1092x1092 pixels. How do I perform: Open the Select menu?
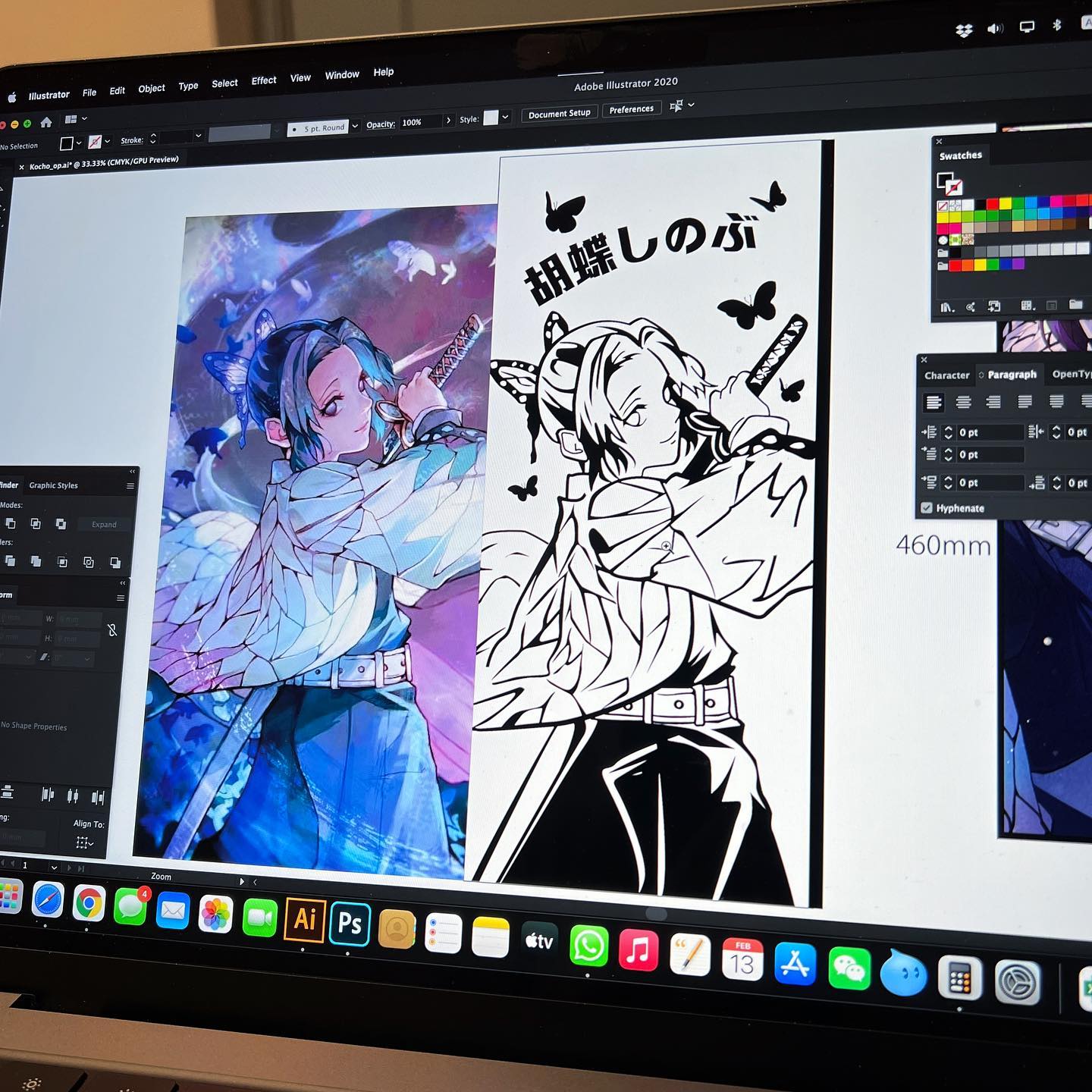tap(224, 83)
